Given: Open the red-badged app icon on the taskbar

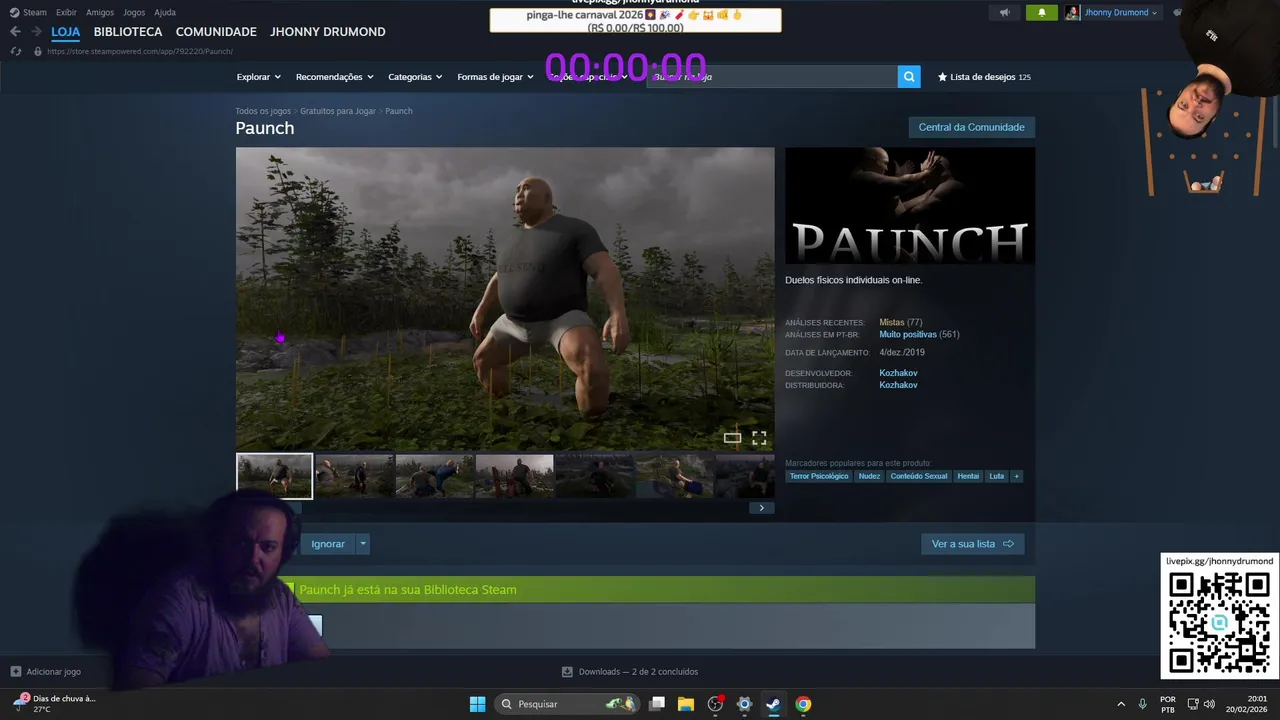Looking at the screenshot, I should point(715,704).
